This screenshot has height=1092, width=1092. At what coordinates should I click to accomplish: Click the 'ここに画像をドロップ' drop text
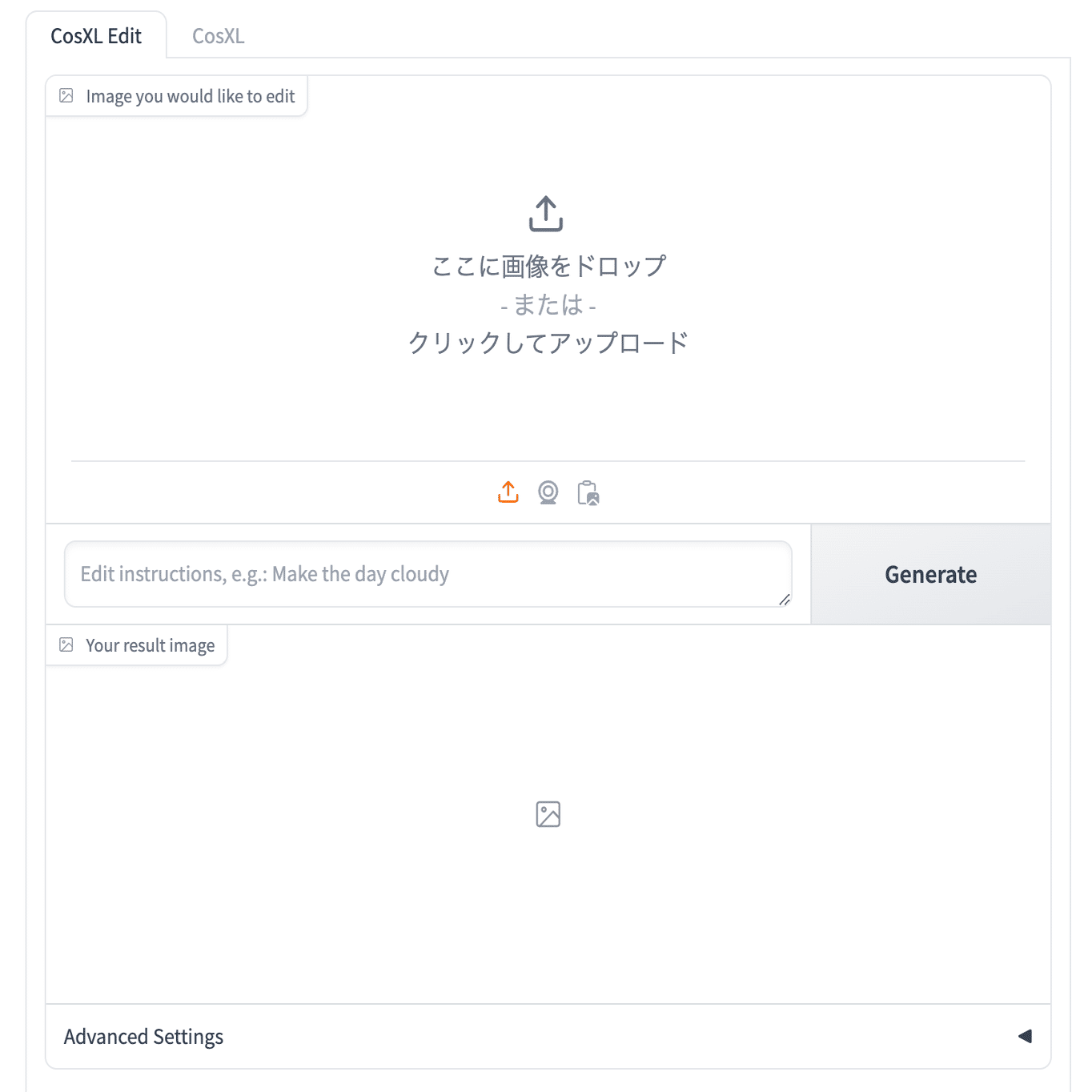click(x=548, y=266)
